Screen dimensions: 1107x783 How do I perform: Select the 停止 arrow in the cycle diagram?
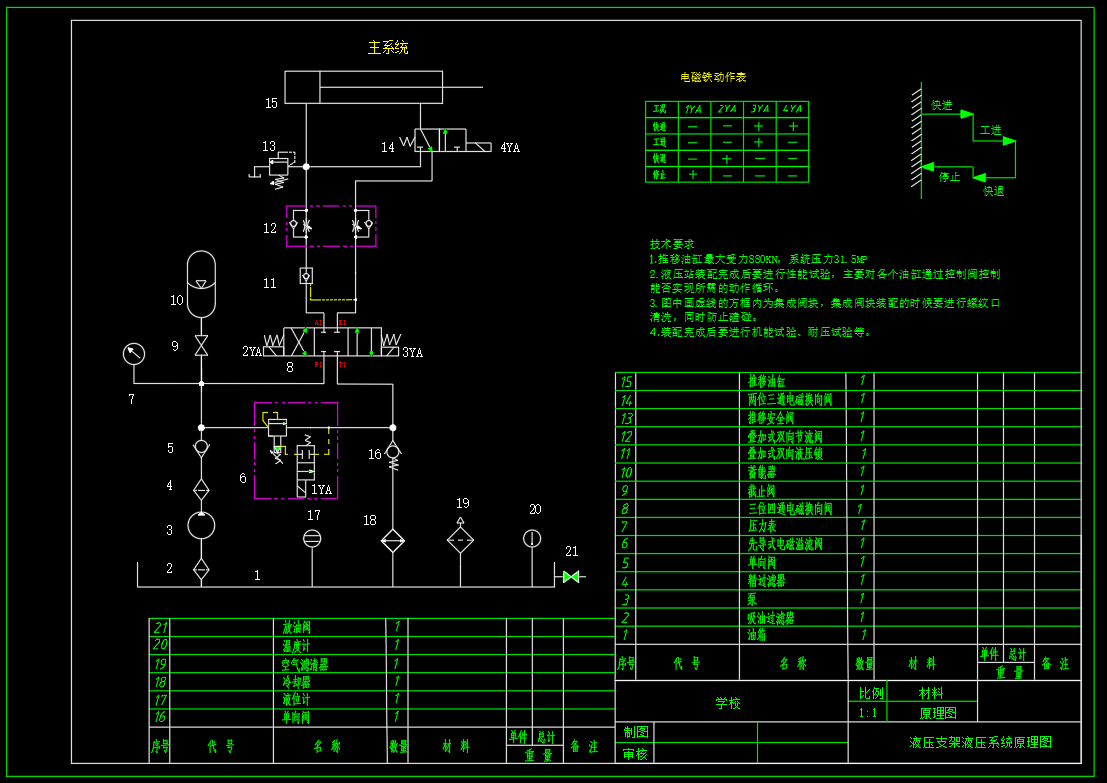(x=947, y=167)
